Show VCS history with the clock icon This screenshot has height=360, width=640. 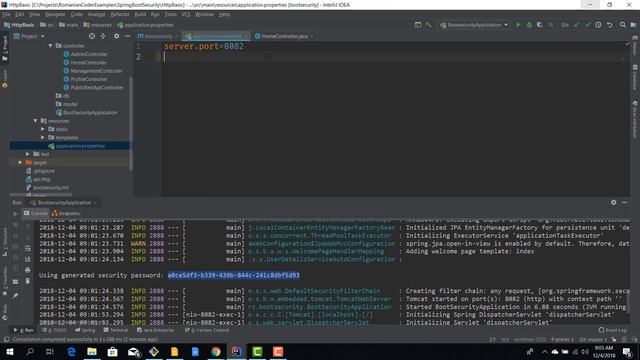click(598, 25)
